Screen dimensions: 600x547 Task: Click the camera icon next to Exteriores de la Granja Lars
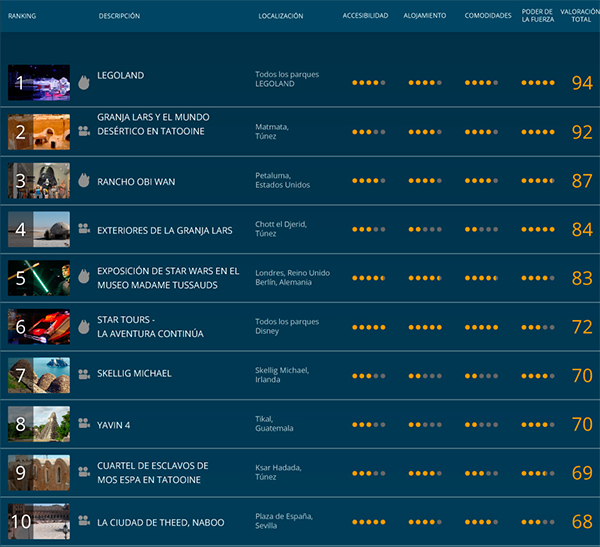[84, 229]
